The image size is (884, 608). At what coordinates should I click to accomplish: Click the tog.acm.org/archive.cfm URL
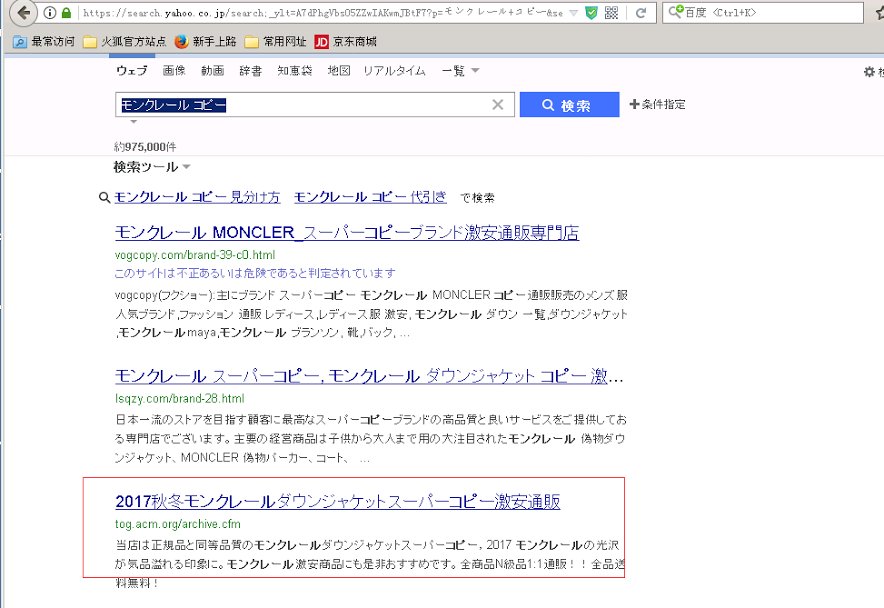(x=178, y=524)
